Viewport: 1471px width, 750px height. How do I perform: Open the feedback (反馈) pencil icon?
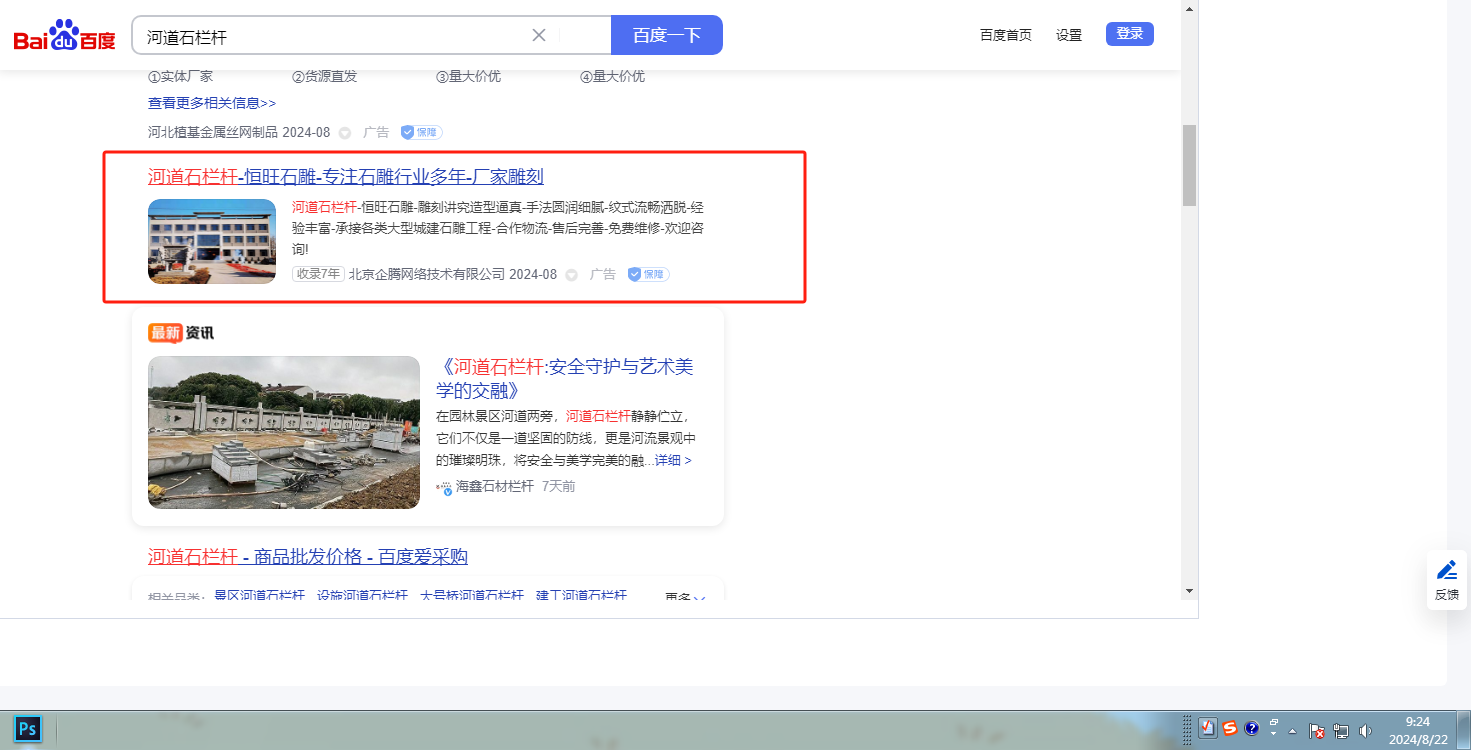1446,570
